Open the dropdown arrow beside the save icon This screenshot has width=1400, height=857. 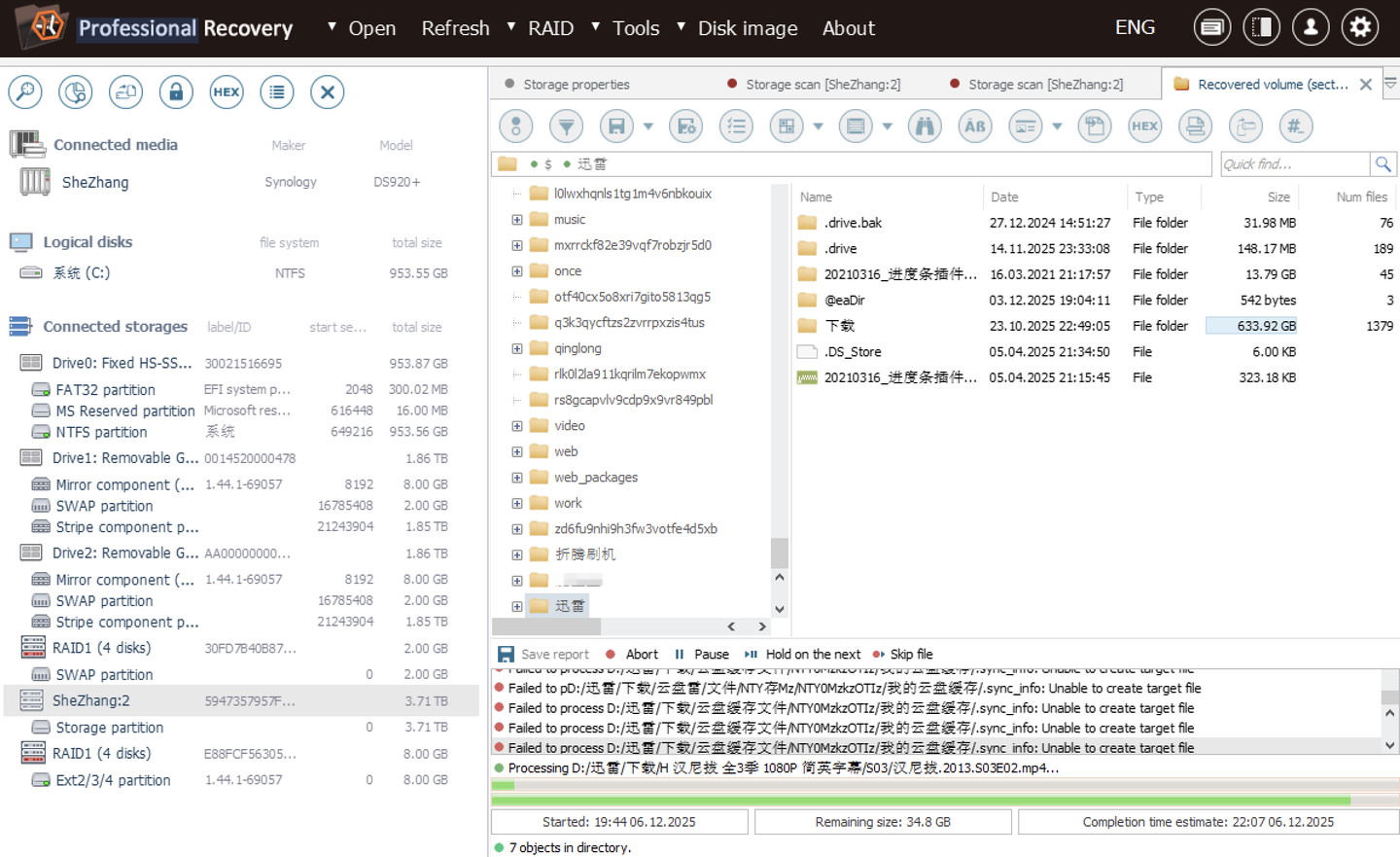[648, 126]
